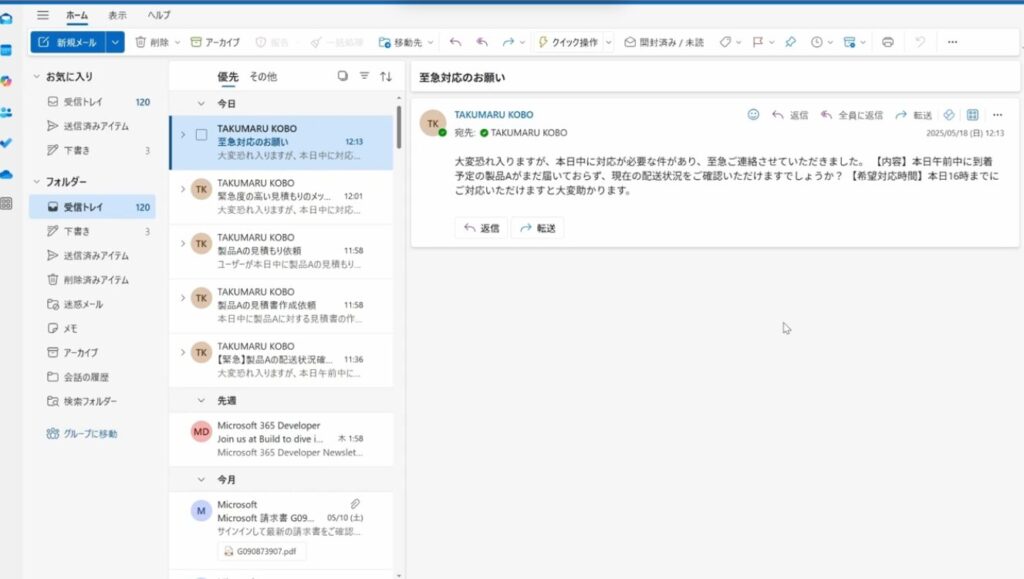This screenshot has height=579, width=1024.
Task: Collapse the 今日 message group
Action: (180, 104)
